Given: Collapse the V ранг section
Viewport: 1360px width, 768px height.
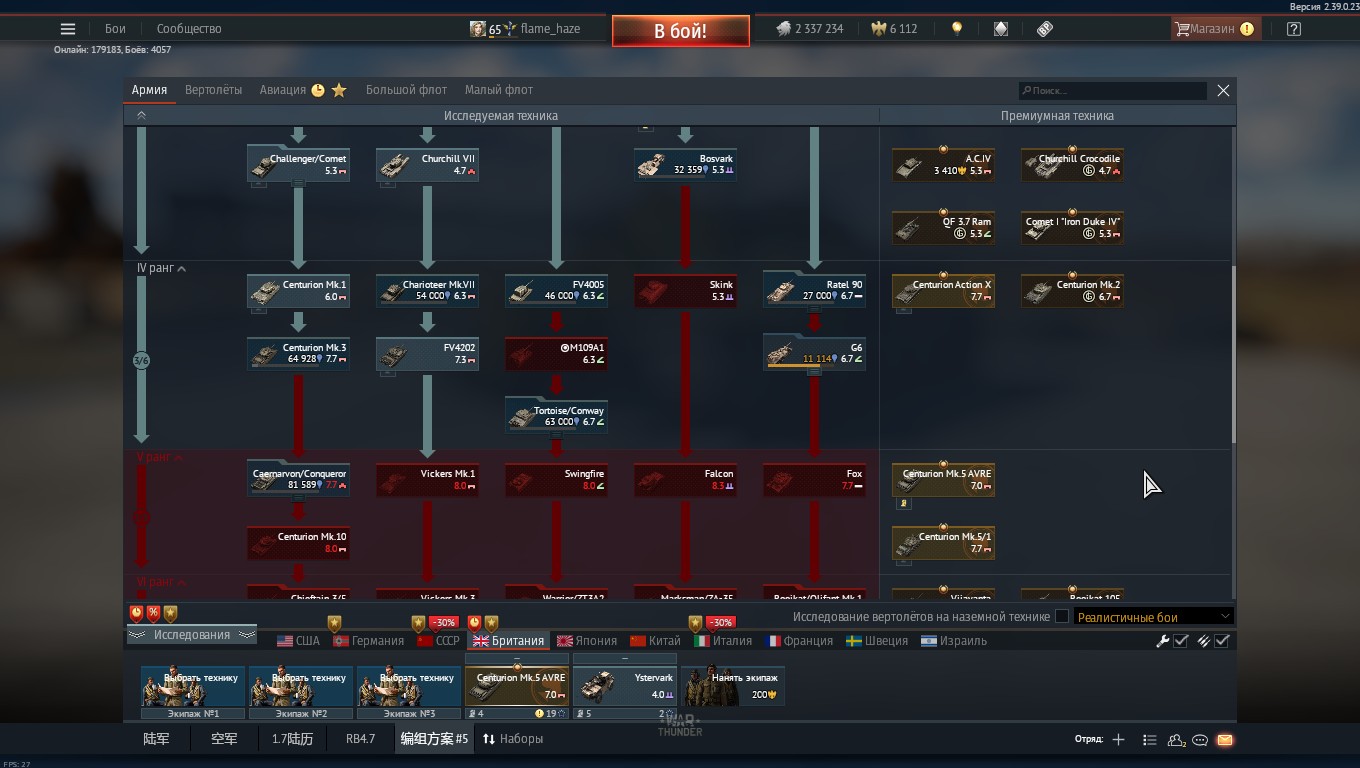Looking at the screenshot, I should (179, 458).
